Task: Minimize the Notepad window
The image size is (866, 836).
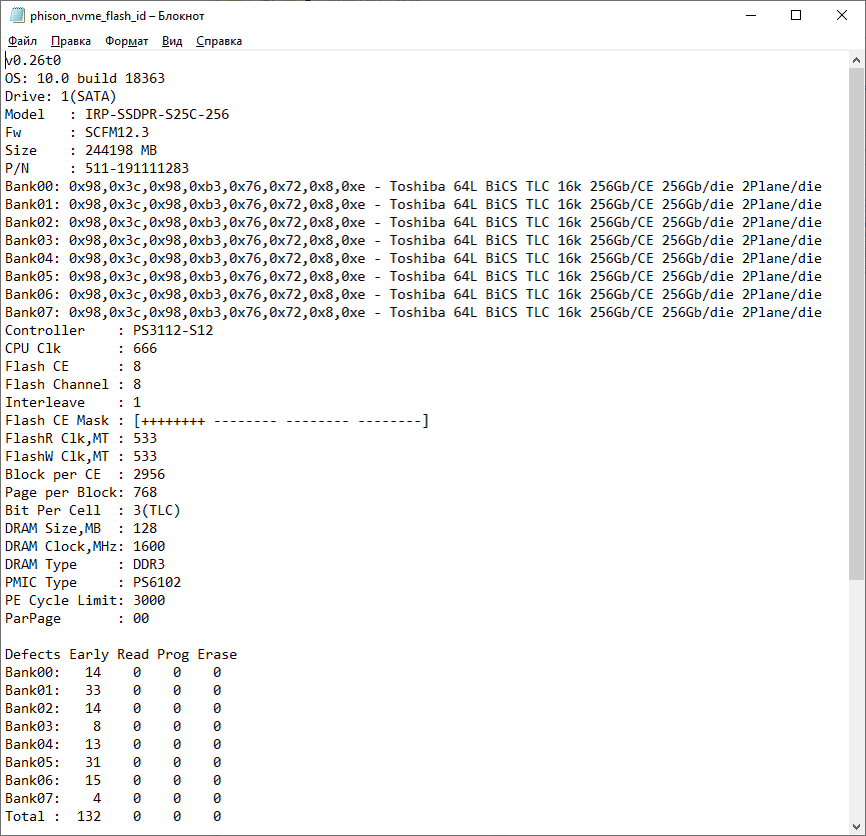Action: (751, 15)
